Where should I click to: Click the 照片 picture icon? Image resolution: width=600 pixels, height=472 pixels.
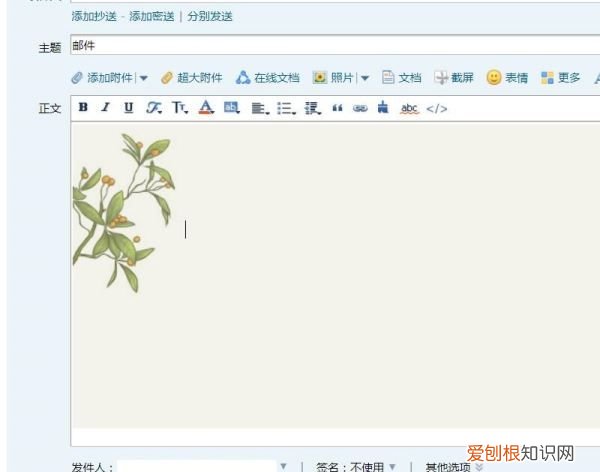tap(320, 78)
